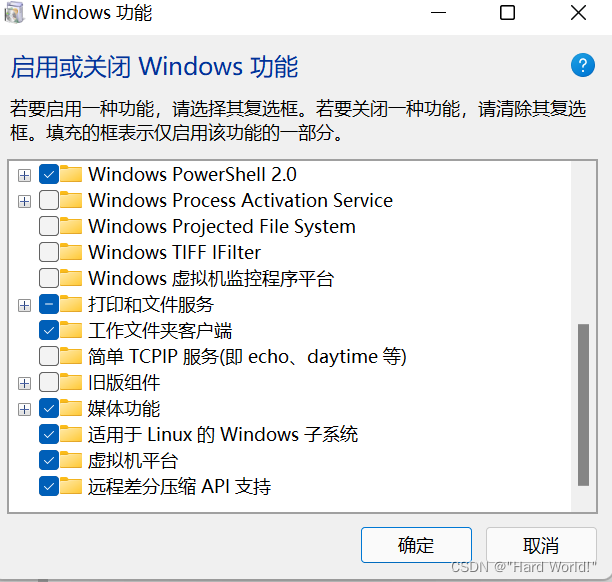This screenshot has height=582, width=612.
Task: Expand Windows Process Activation Service node
Action: 25,201
